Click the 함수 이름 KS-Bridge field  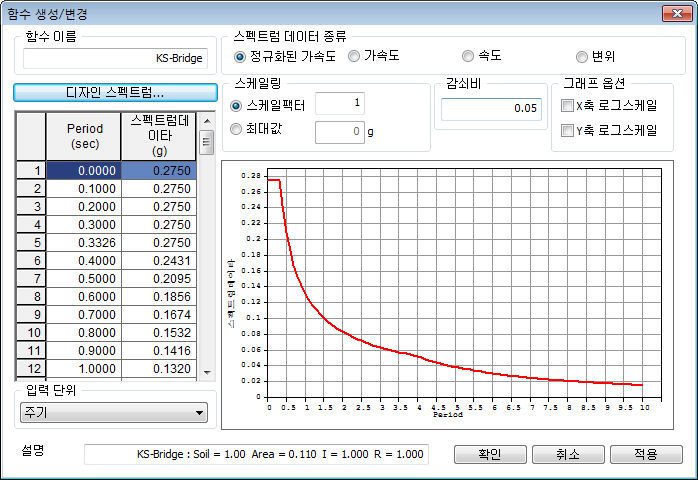tap(115, 58)
